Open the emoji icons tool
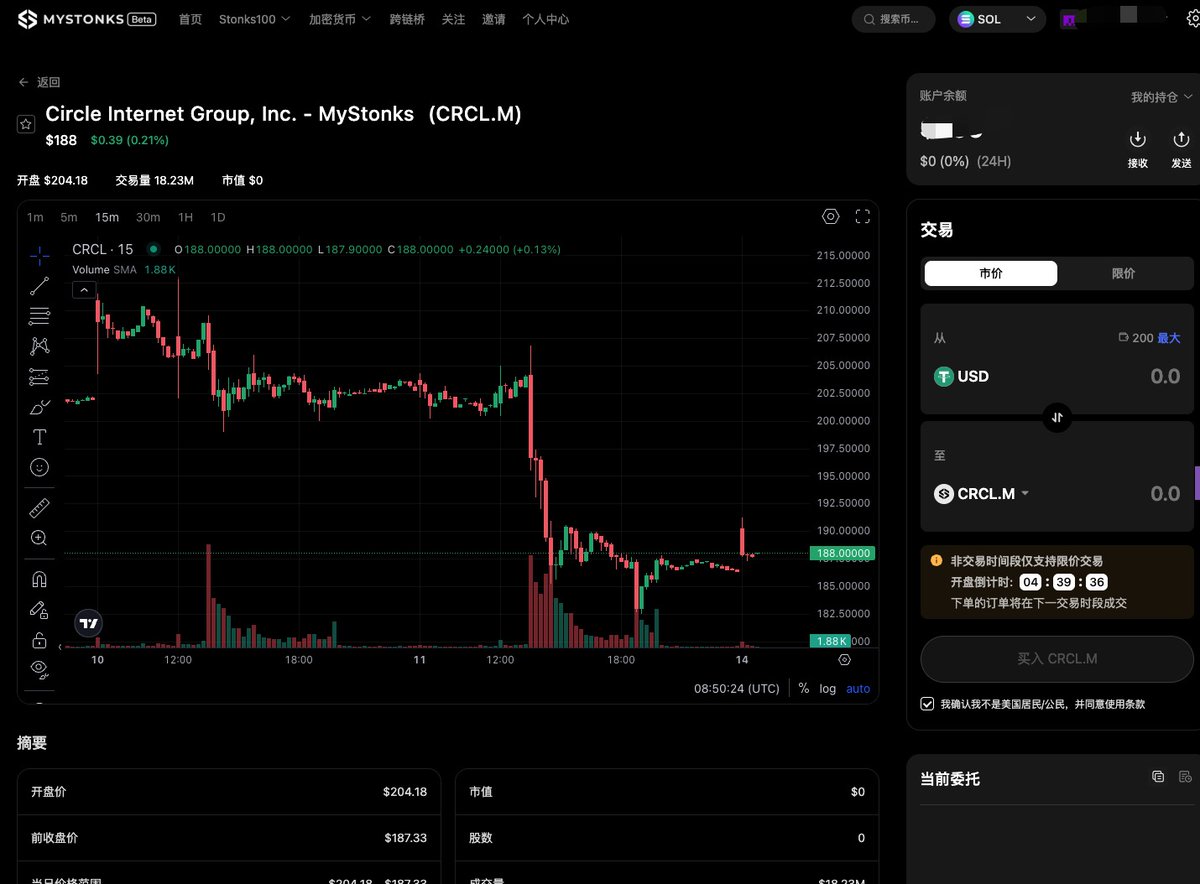 [x=39, y=467]
